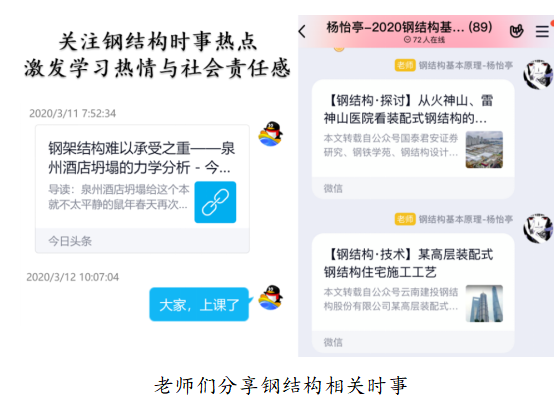Tap the 72人在线 online count label
This screenshot has height=409, width=558.
click(x=425, y=40)
